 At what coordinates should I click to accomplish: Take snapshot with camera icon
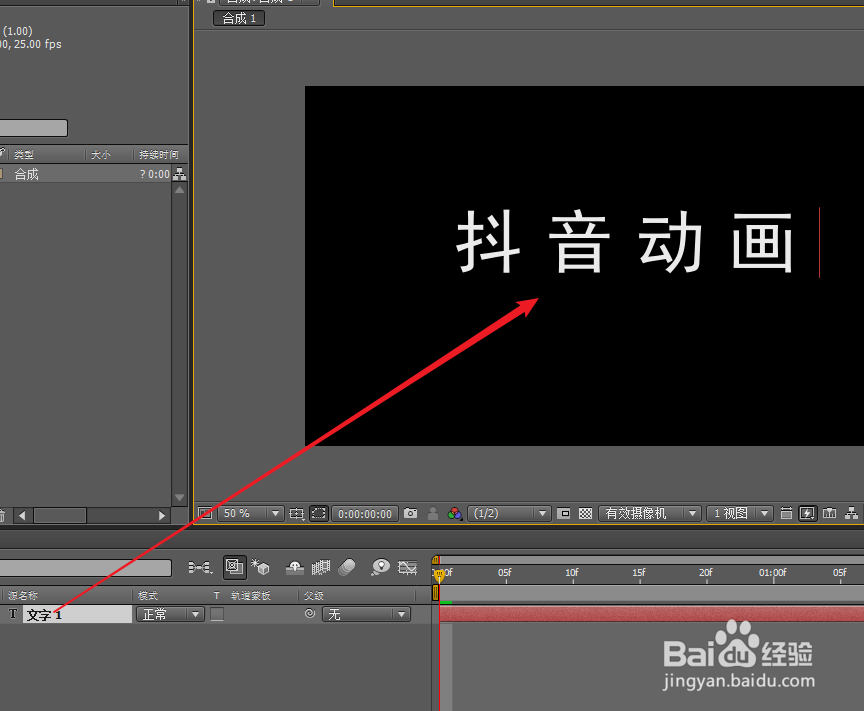click(411, 513)
